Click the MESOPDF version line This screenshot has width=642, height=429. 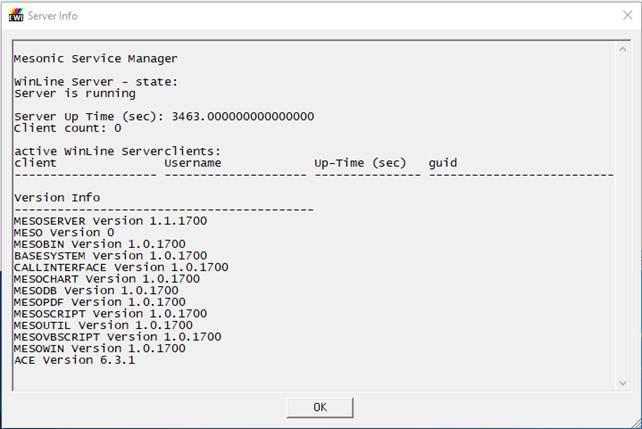click(x=100, y=302)
